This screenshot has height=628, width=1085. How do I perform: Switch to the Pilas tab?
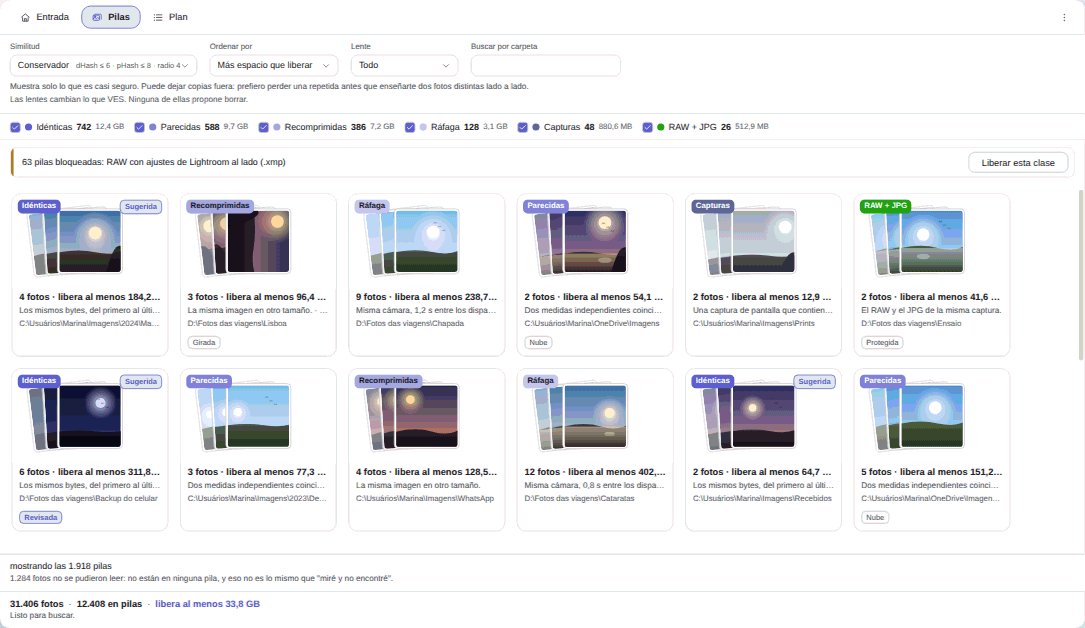pyautogui.click(x=111, y=17)
